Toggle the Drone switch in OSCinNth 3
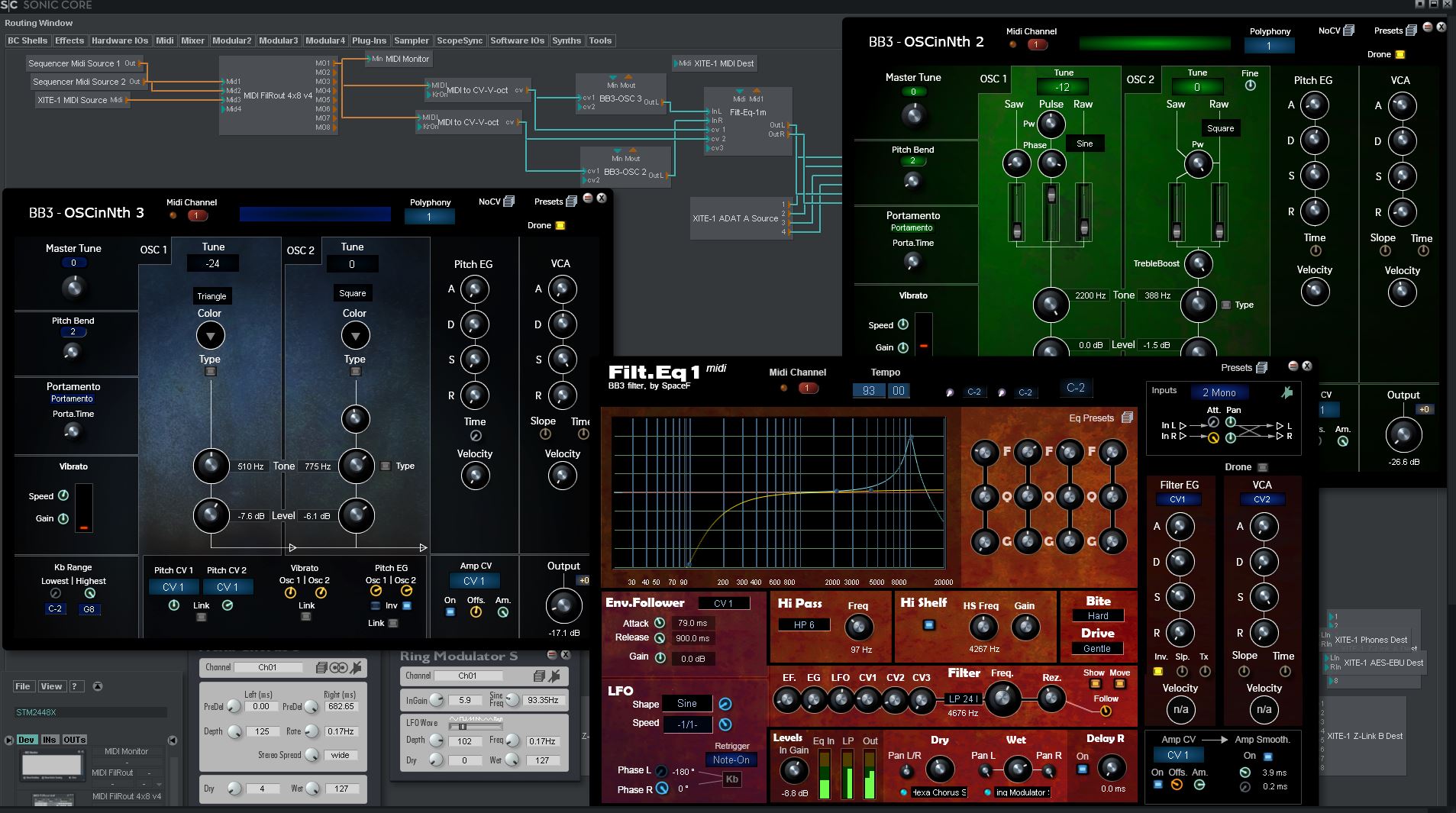1456x813 pixels. [x=560, y=225]
